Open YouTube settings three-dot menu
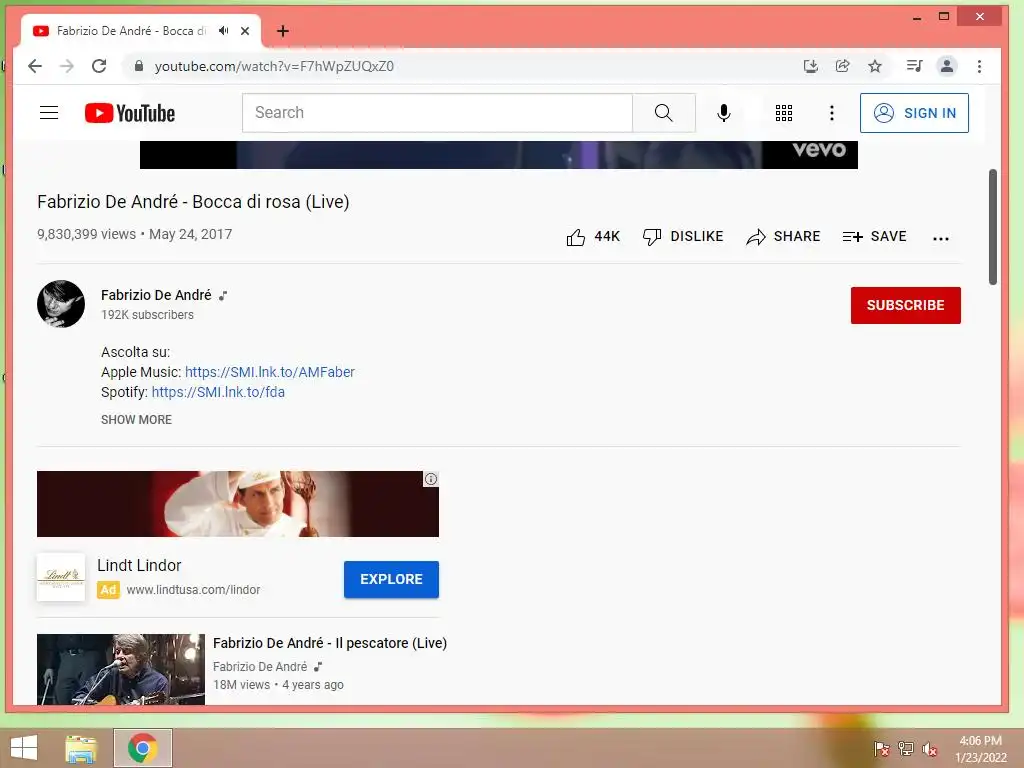The width and height of the screenshot is (1024, 768). [x=831, y=113]
